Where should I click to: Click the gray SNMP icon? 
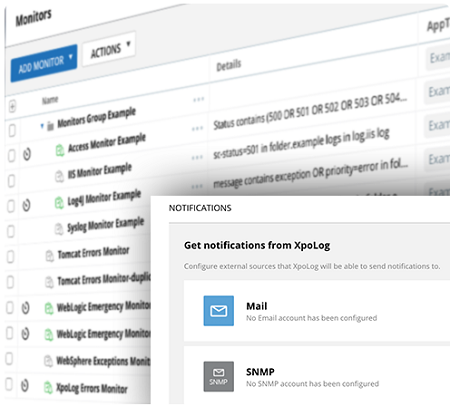click(x=219, y=376)
